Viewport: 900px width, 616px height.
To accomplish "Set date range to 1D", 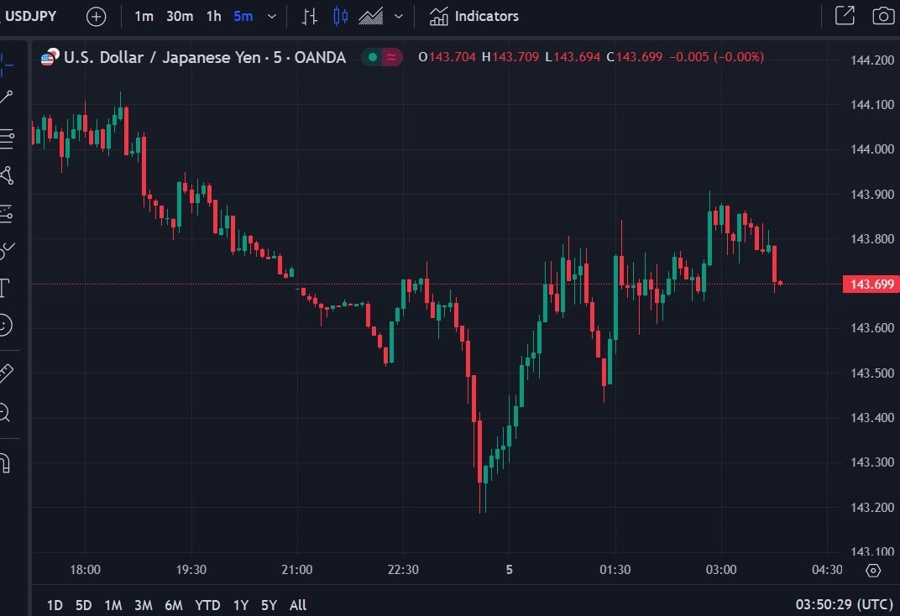I will pos(55,605).
